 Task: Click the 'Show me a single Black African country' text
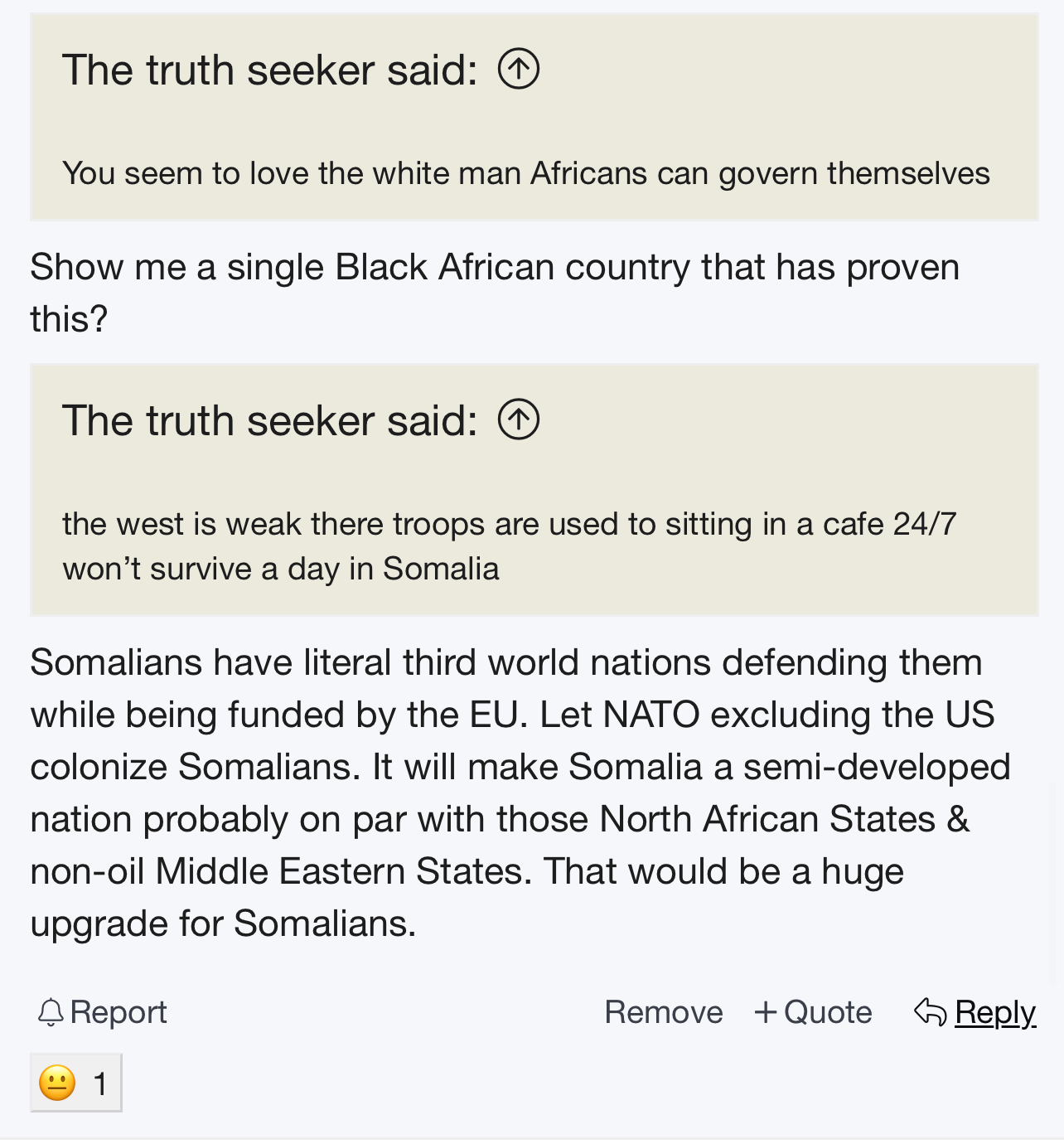(x=495, y=293)
